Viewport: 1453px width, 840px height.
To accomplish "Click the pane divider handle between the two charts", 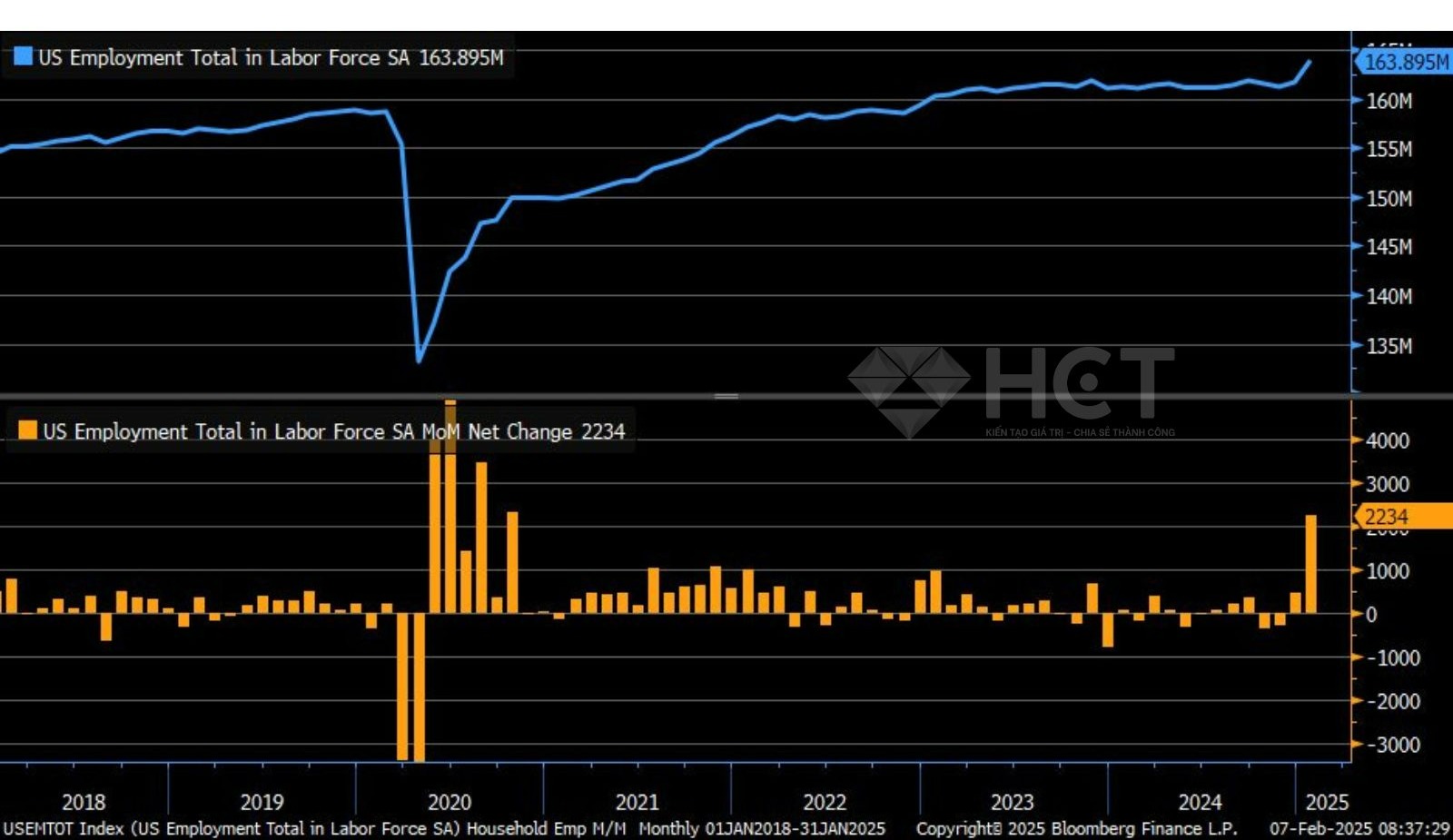I will (x=726, y=396).
